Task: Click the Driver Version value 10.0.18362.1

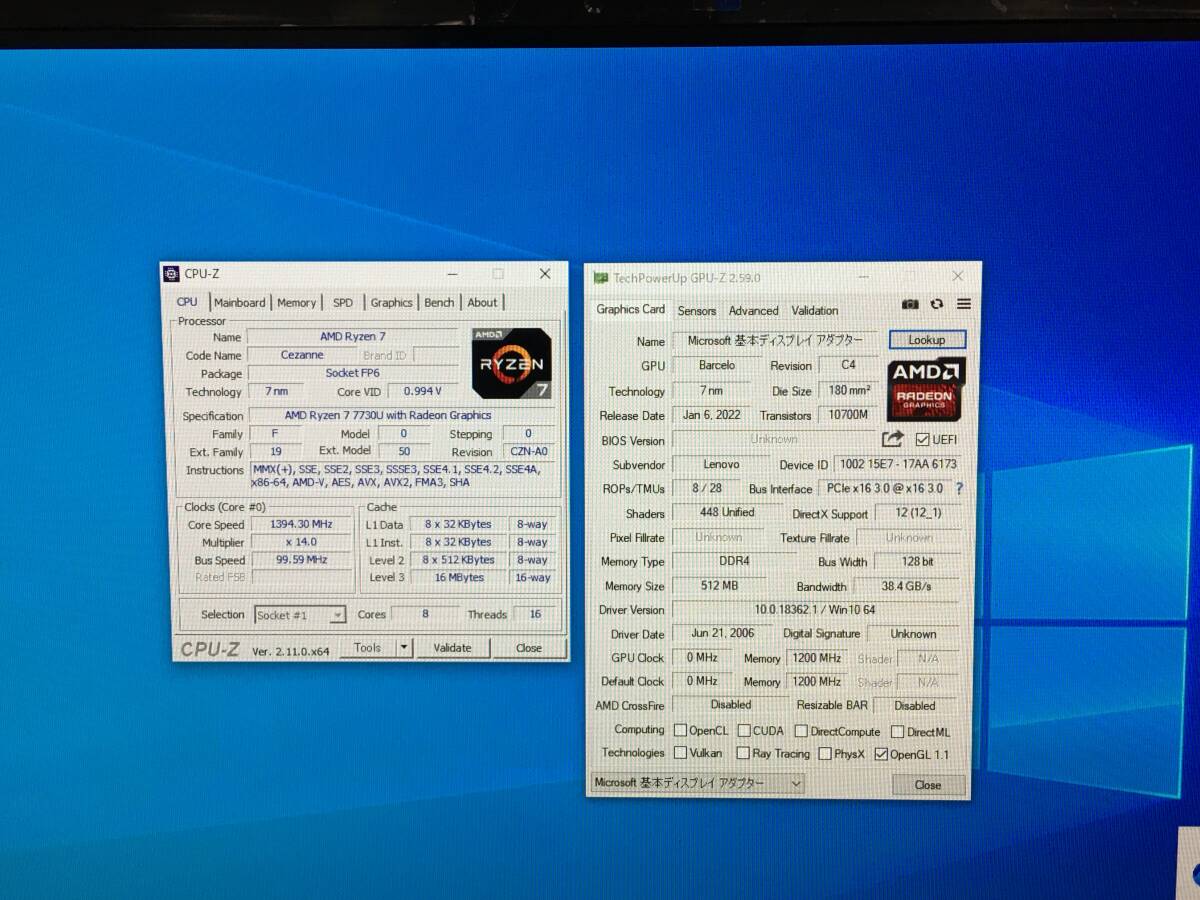Action: pyautogui.click(x=815, y=610)
